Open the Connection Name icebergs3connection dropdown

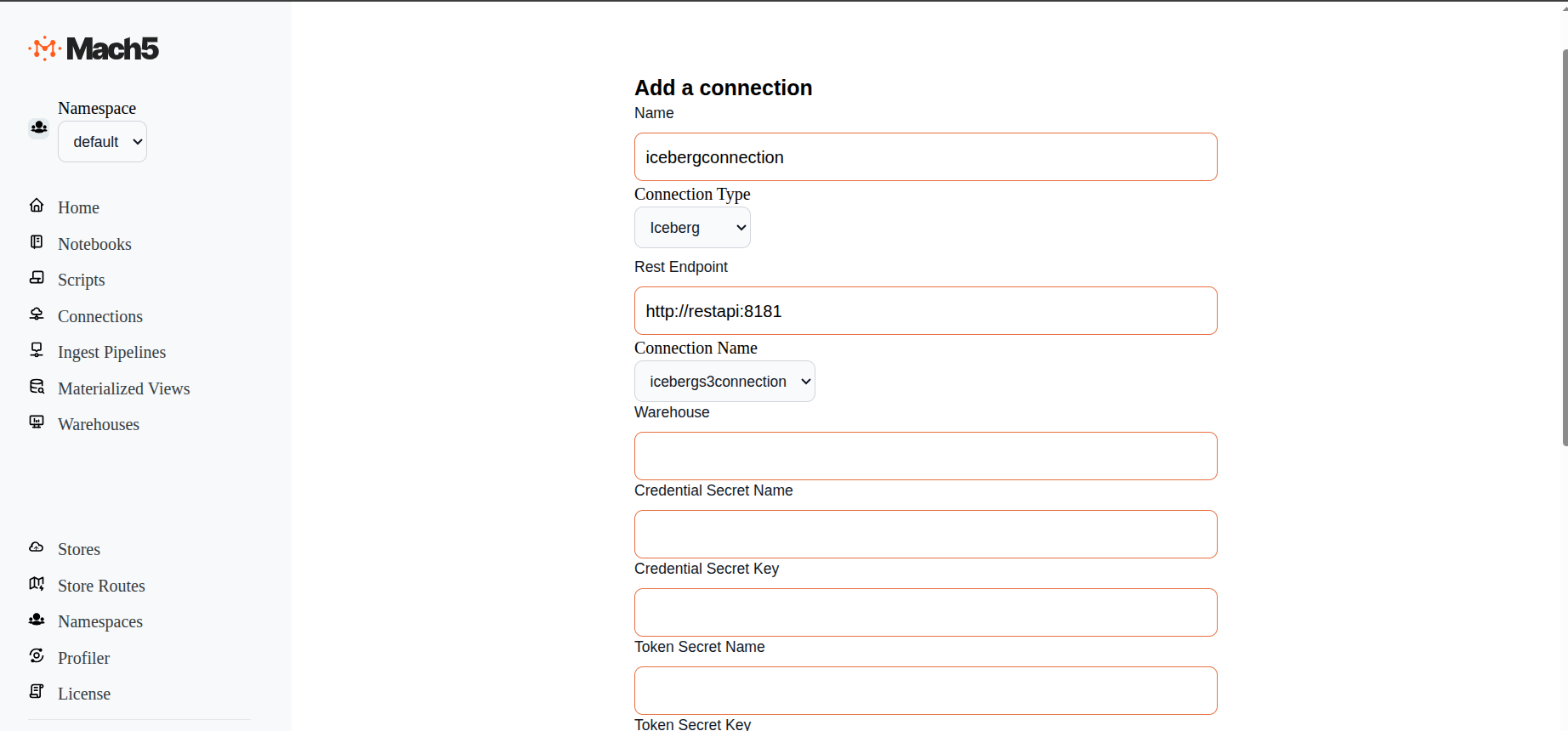point(724,382)
